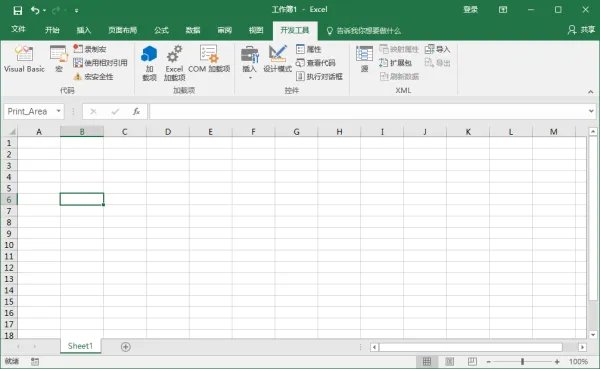
Task: Switch to the View (视图) tab
Action: point(256,30)
